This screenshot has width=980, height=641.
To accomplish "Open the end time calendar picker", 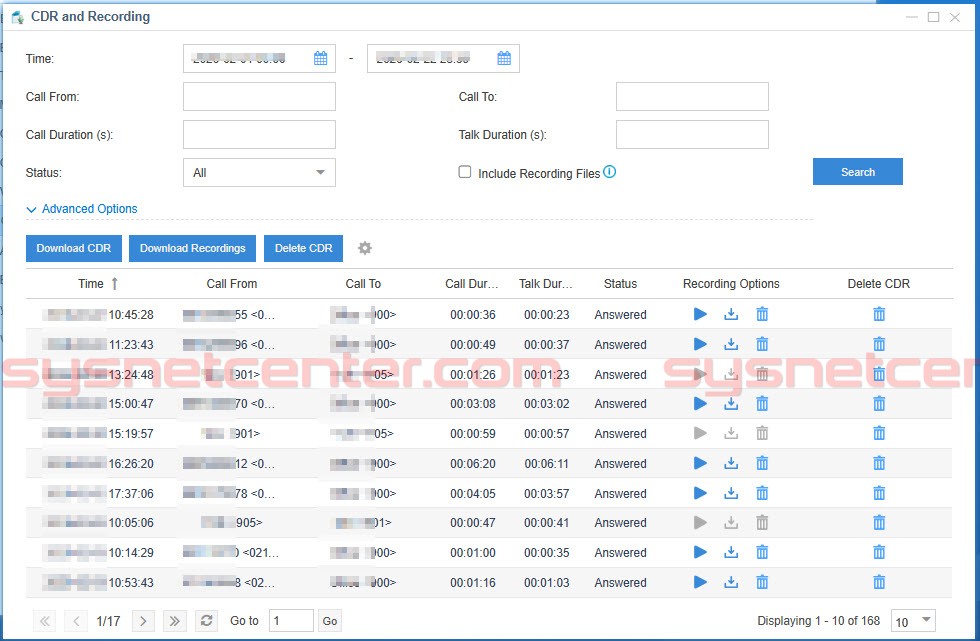I will (504, 58).
